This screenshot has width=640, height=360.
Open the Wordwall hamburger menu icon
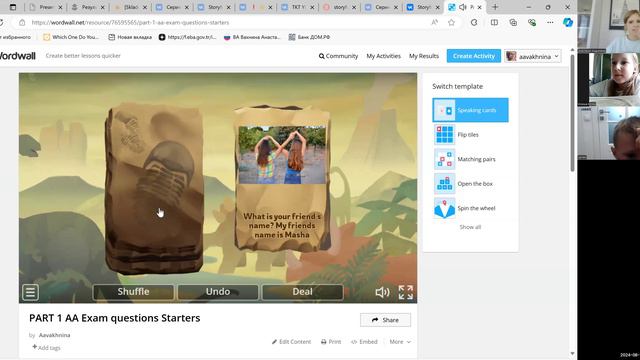point(30,292)
